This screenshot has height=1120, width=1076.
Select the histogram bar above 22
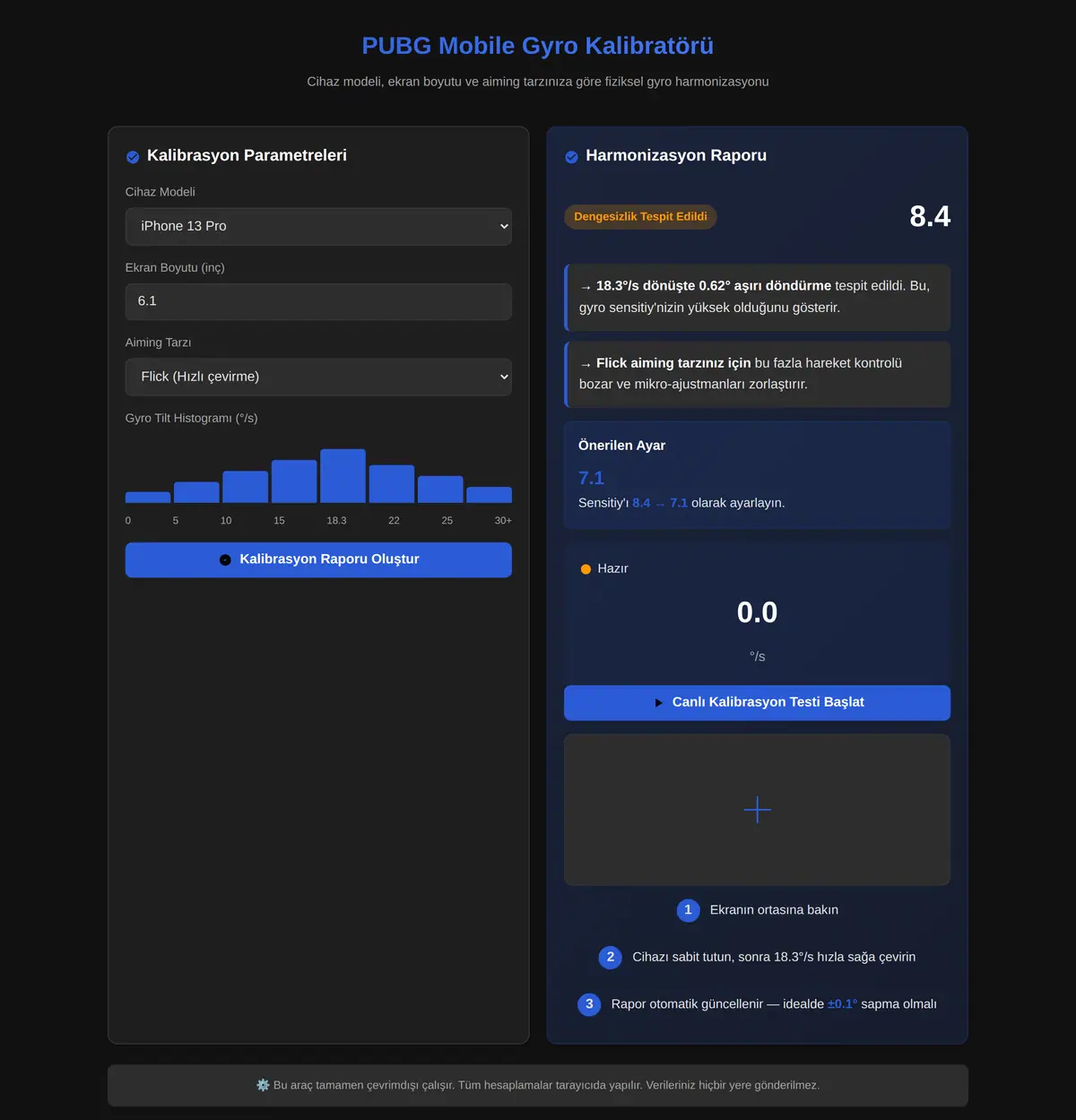392,484
